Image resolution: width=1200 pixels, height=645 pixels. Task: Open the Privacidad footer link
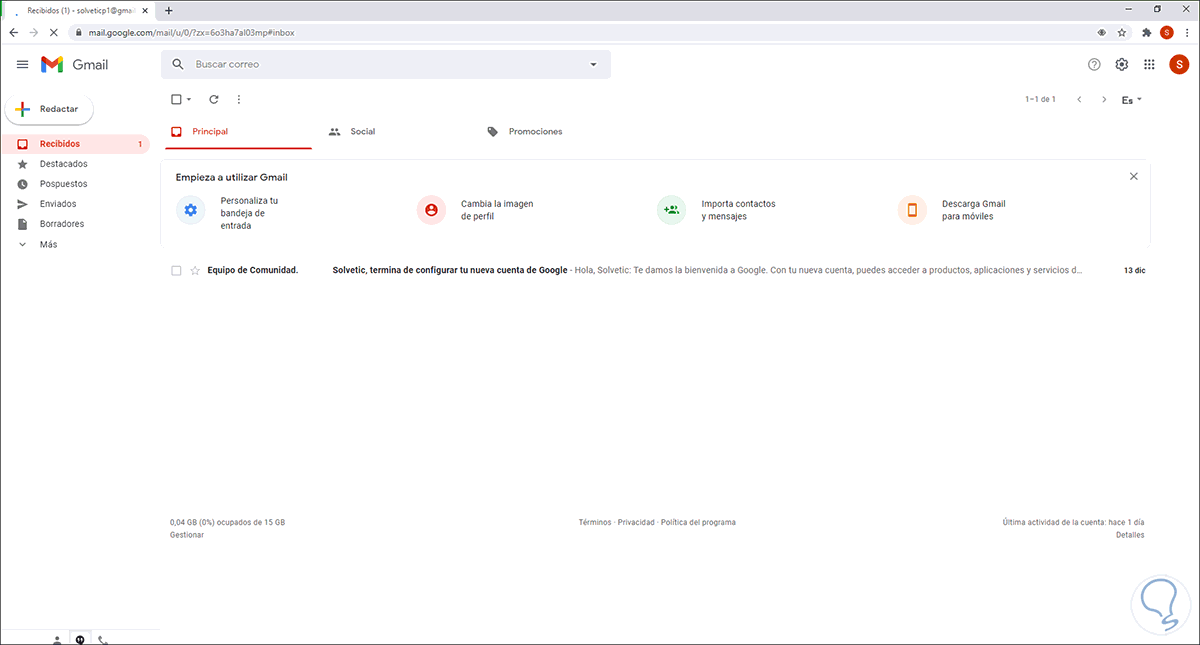pos(636,522)
